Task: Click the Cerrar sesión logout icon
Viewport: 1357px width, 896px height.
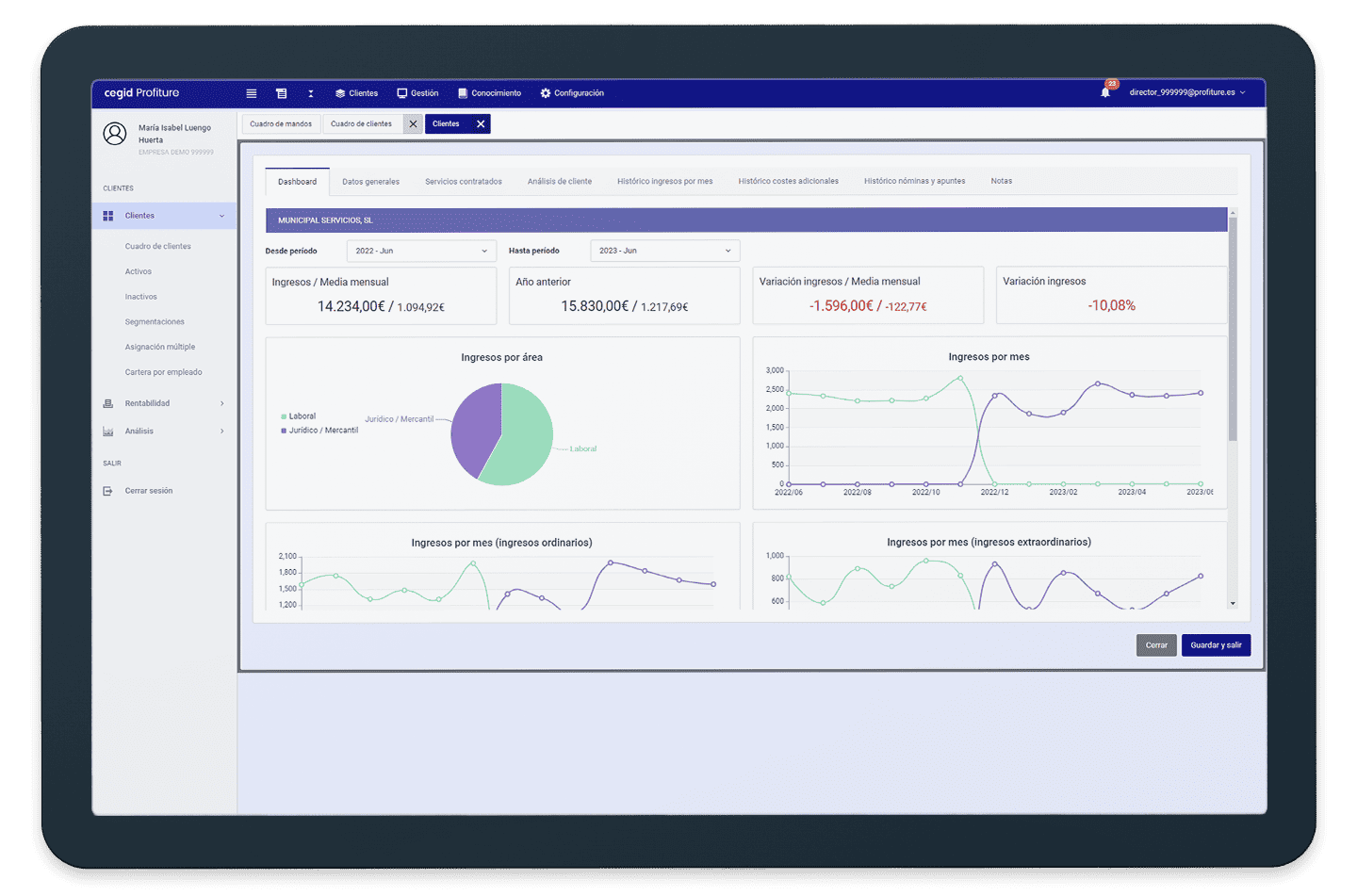Action: click(108, 491)
